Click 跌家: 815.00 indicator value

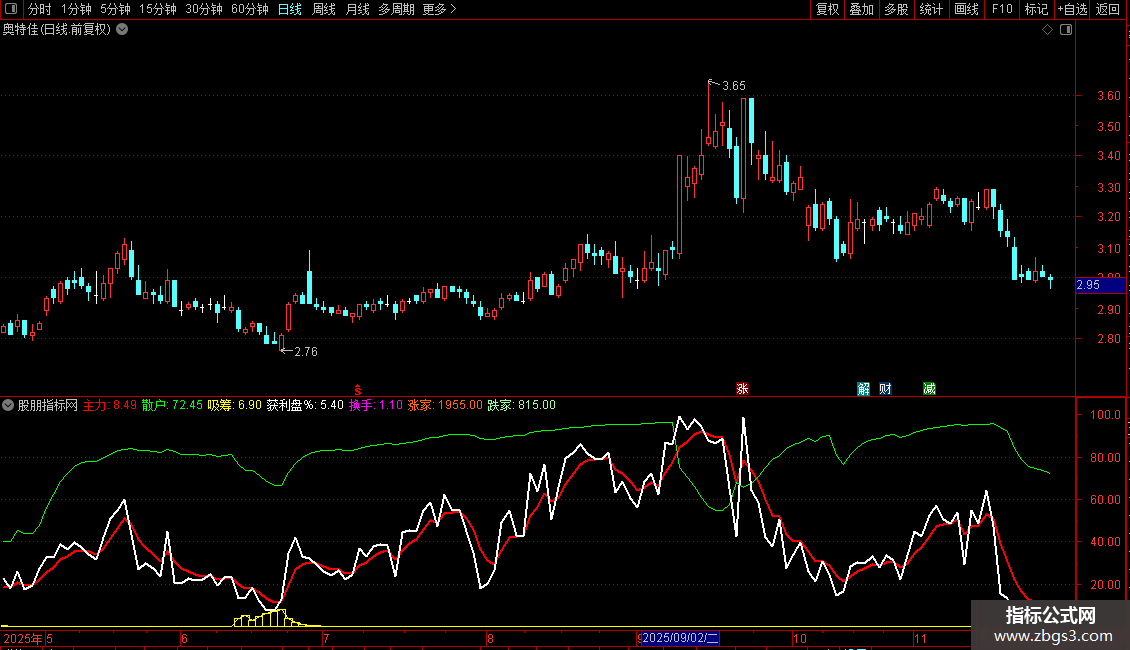522,405
